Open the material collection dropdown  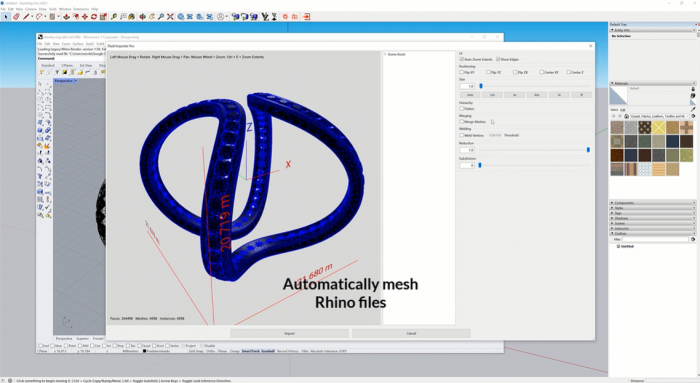point(659,116)
